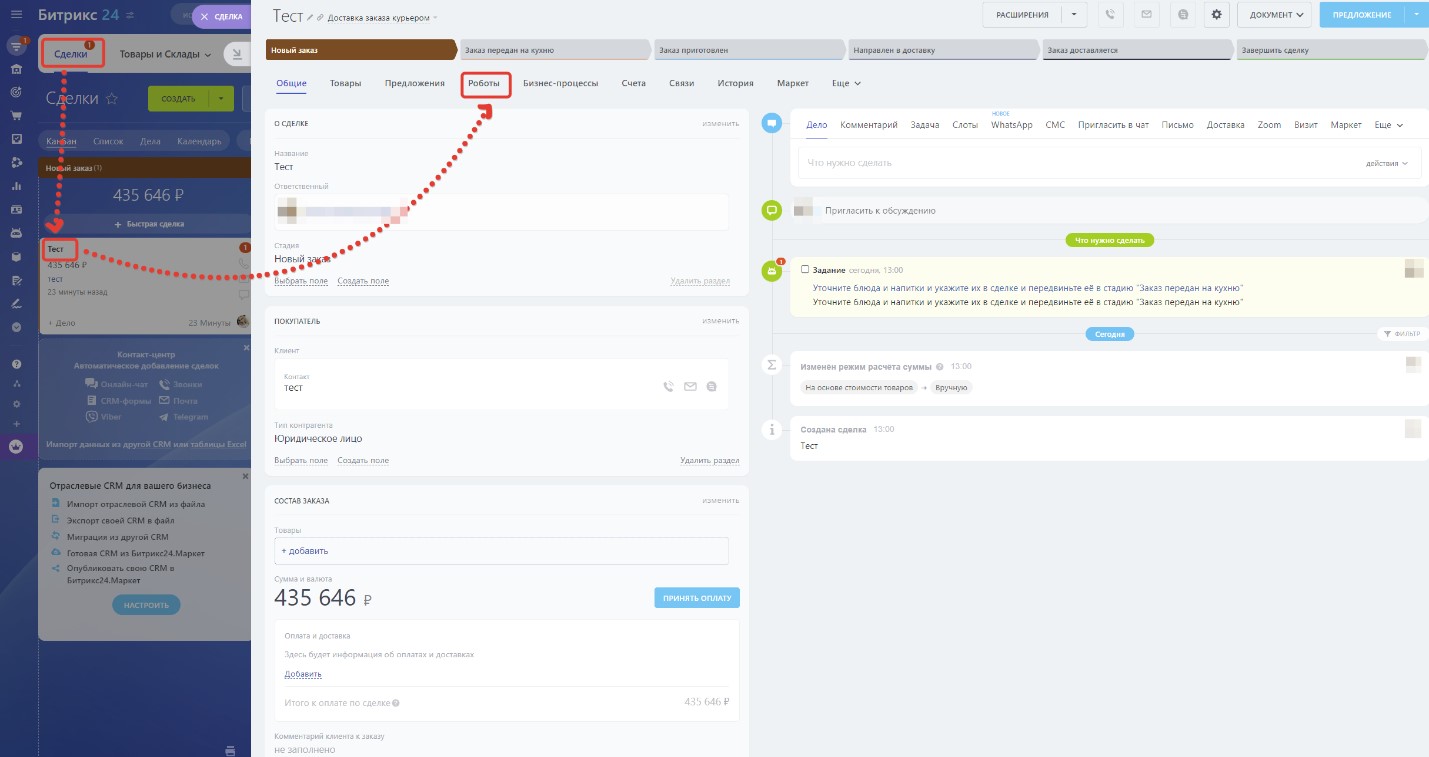This screenshot has height=757, width=1429.
Task: Switch to the Роботы tab
Action: (x=484, y=84)
